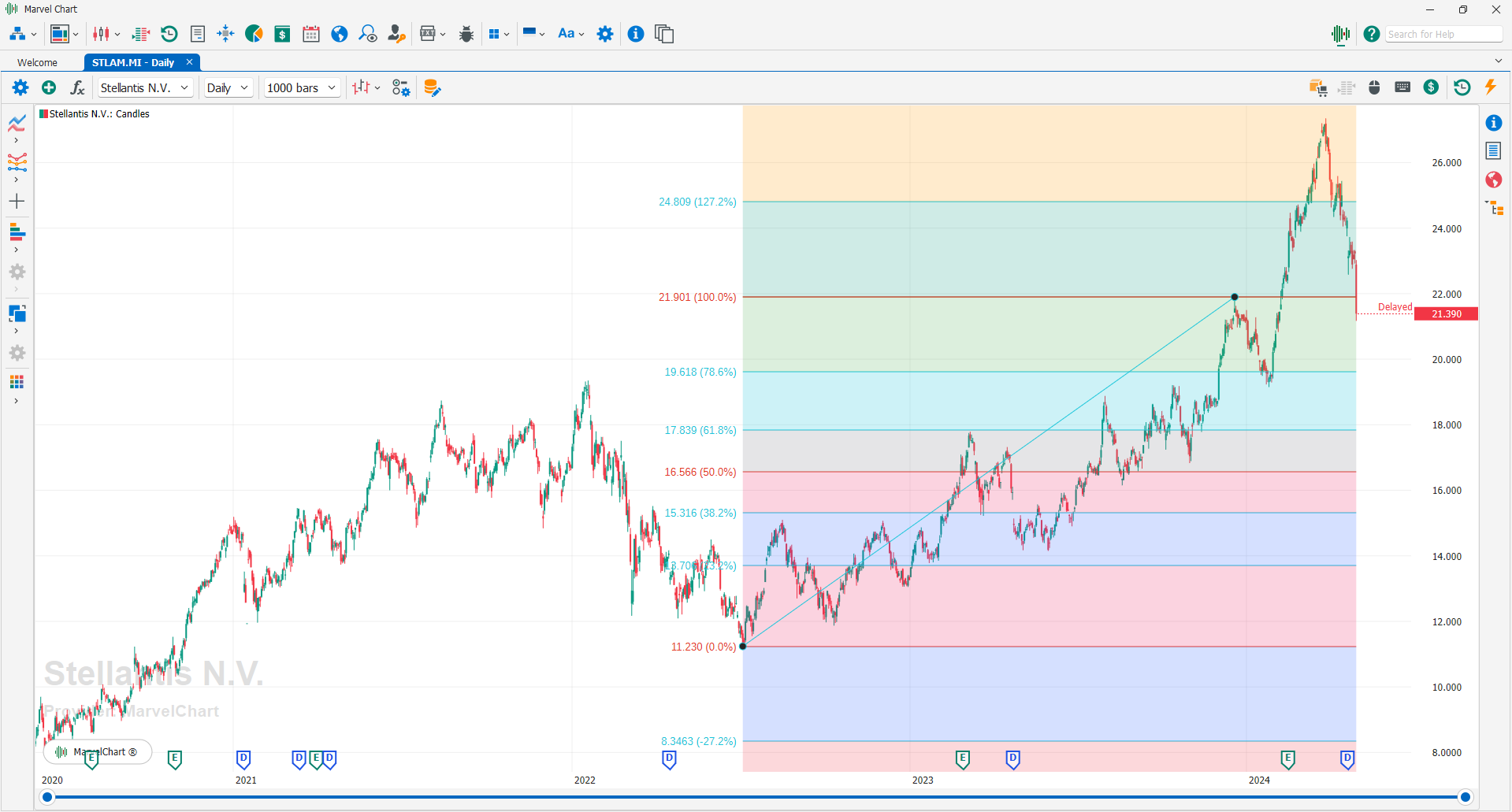This screenshot has width=1512, height=812.
Task: Click the blue info icon in main toolbar
Action: [x=636, y=34]
